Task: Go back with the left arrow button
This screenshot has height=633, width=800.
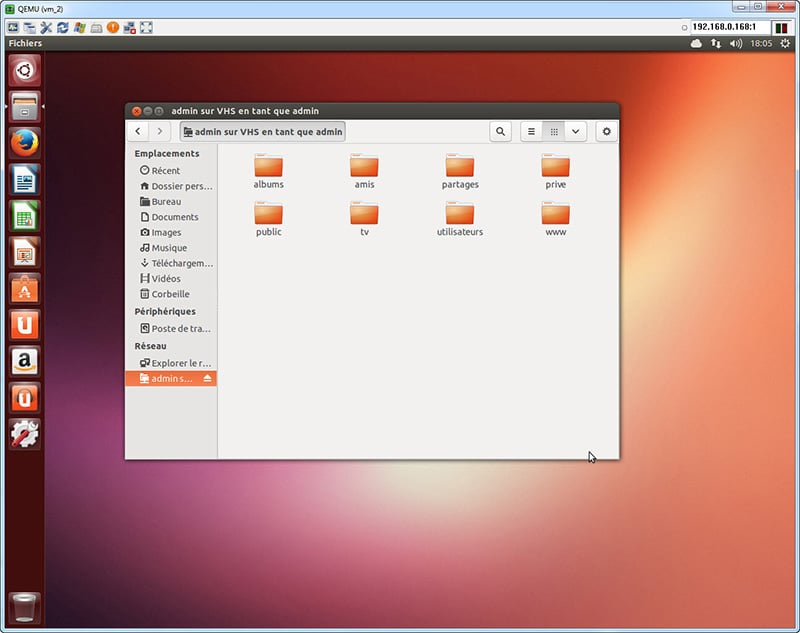Action: [138, 132]
